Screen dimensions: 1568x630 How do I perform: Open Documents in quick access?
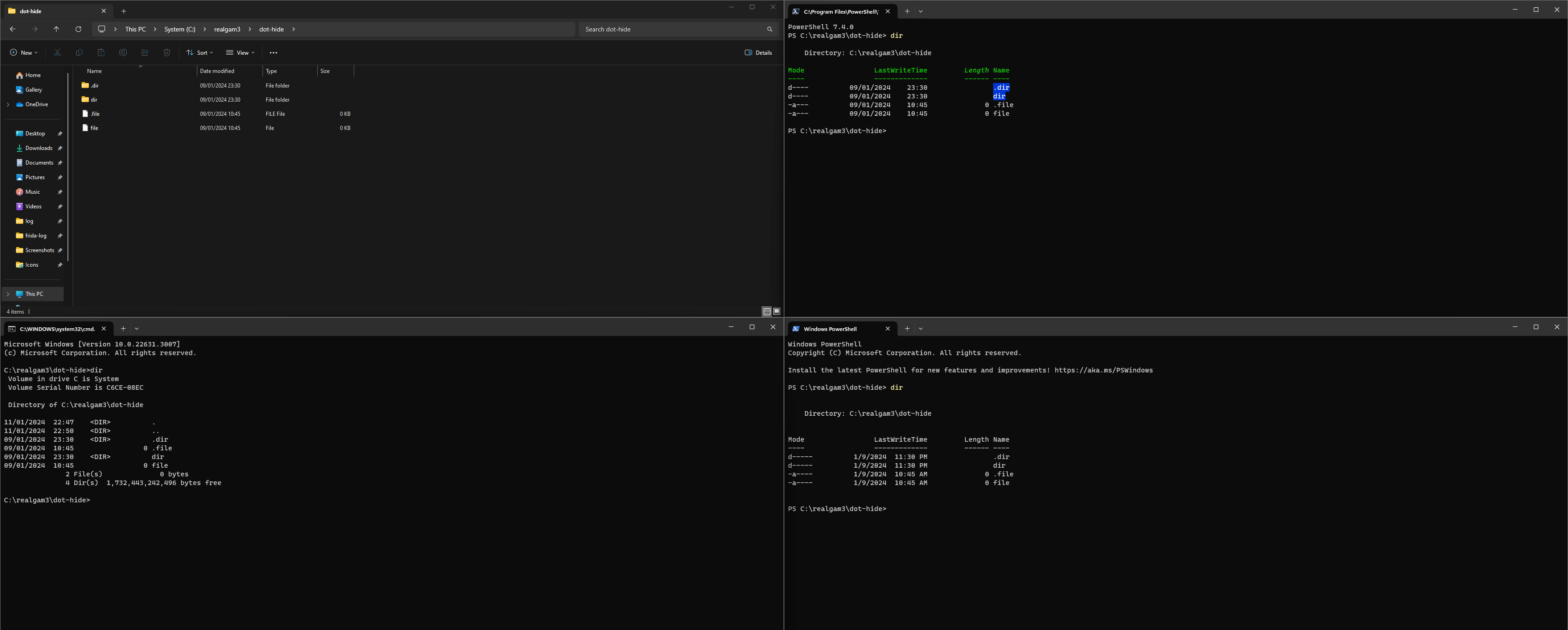(x=39, y=163)
